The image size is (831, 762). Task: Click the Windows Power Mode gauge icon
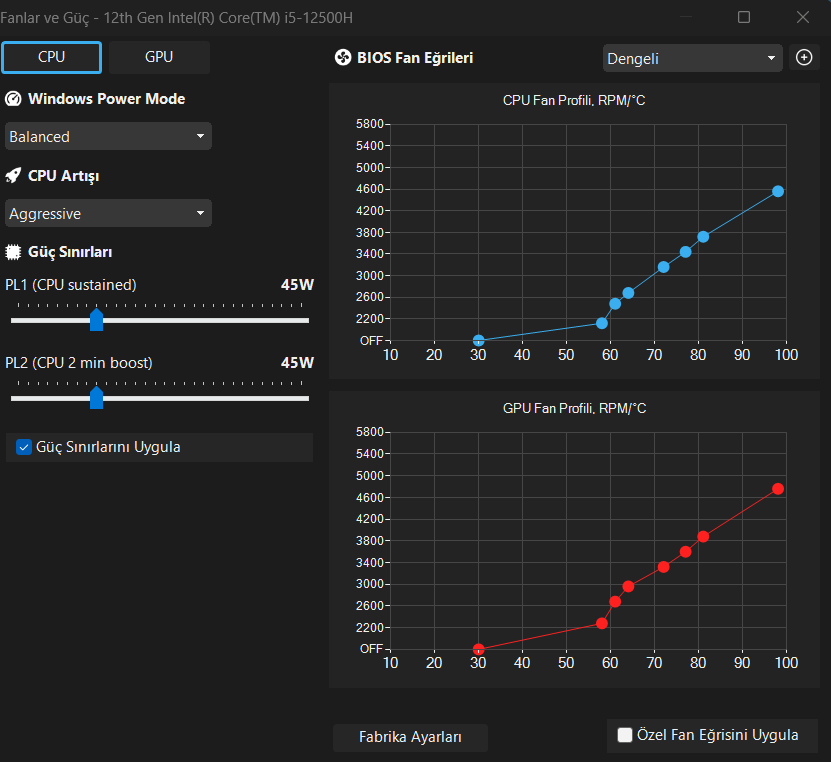pos(13,99)
